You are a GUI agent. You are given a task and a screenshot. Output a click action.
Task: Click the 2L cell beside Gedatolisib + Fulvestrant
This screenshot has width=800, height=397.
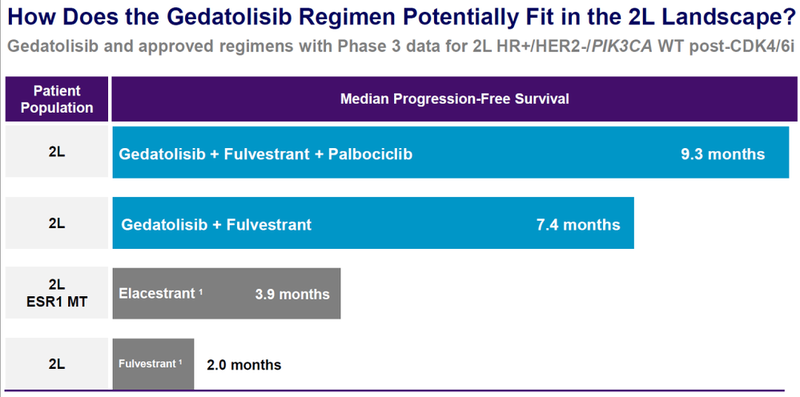point(57,223)
